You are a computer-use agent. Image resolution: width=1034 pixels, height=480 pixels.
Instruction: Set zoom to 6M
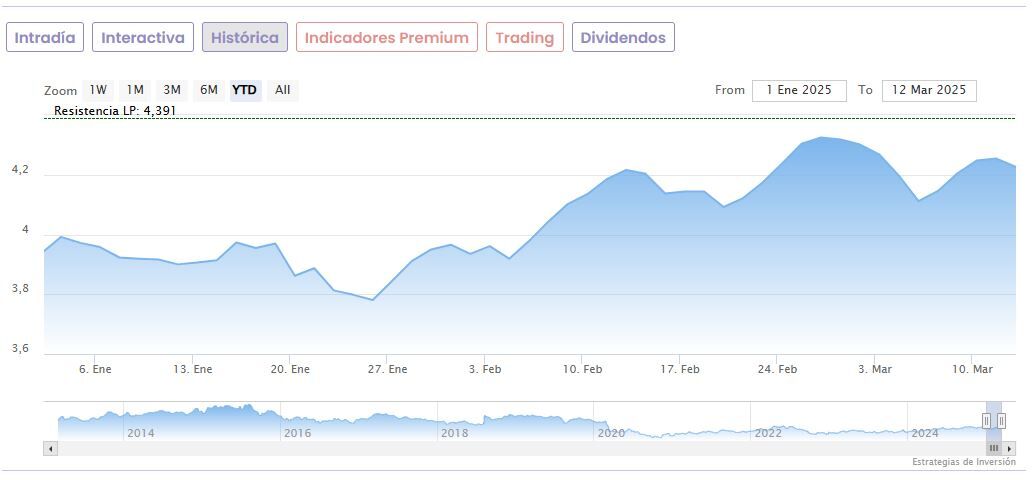coord(208,90)
